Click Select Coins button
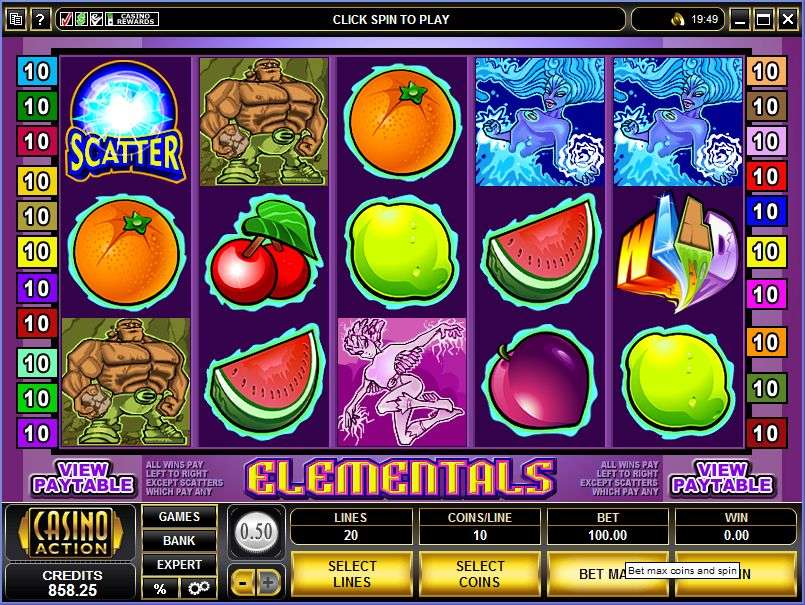The width and height of the screenshot is (805, 605). tap(480, 574)
